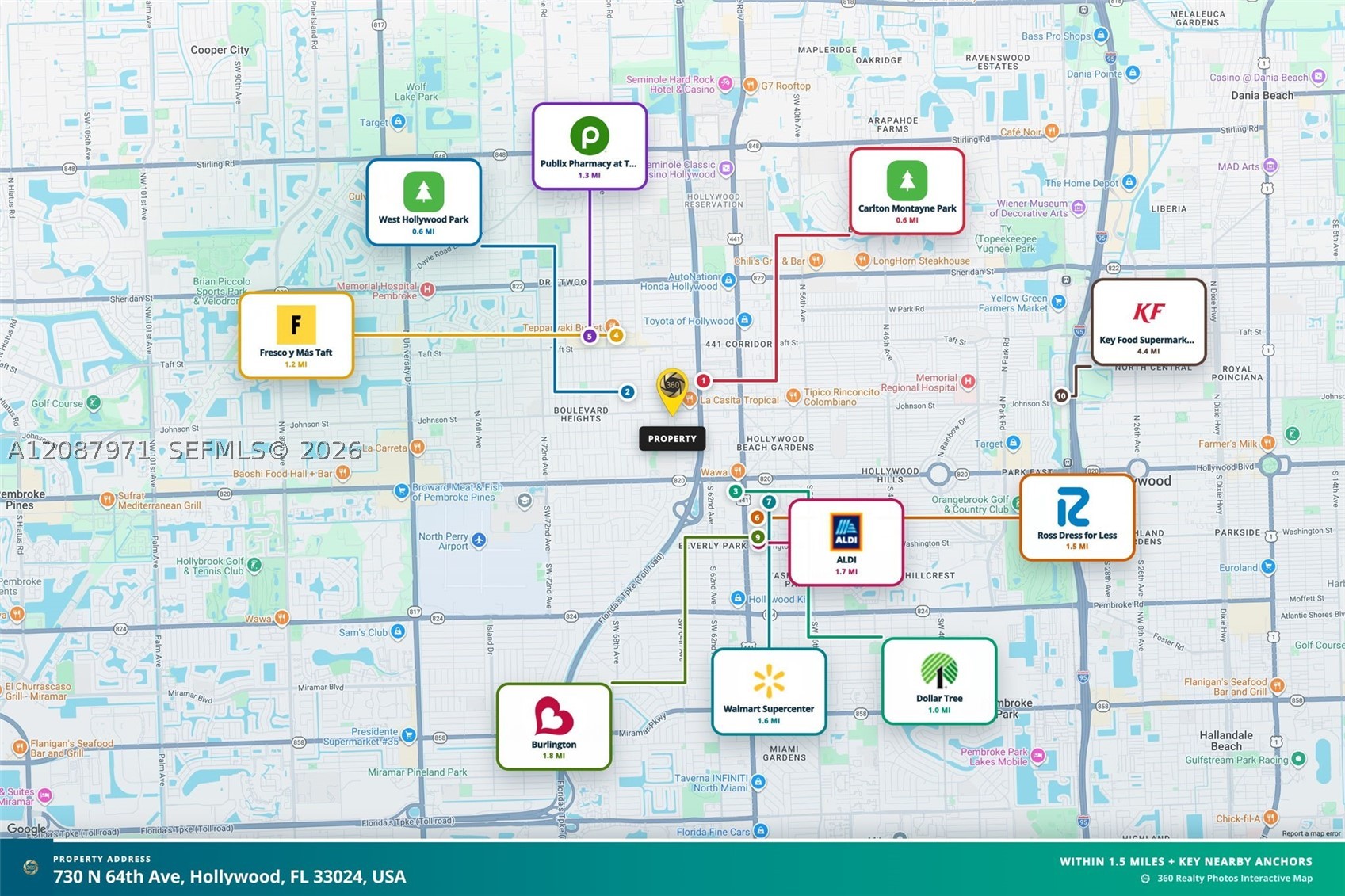Select The Home Depot shopping pin
The image size is (1345, 896).
click(1129, 182)
